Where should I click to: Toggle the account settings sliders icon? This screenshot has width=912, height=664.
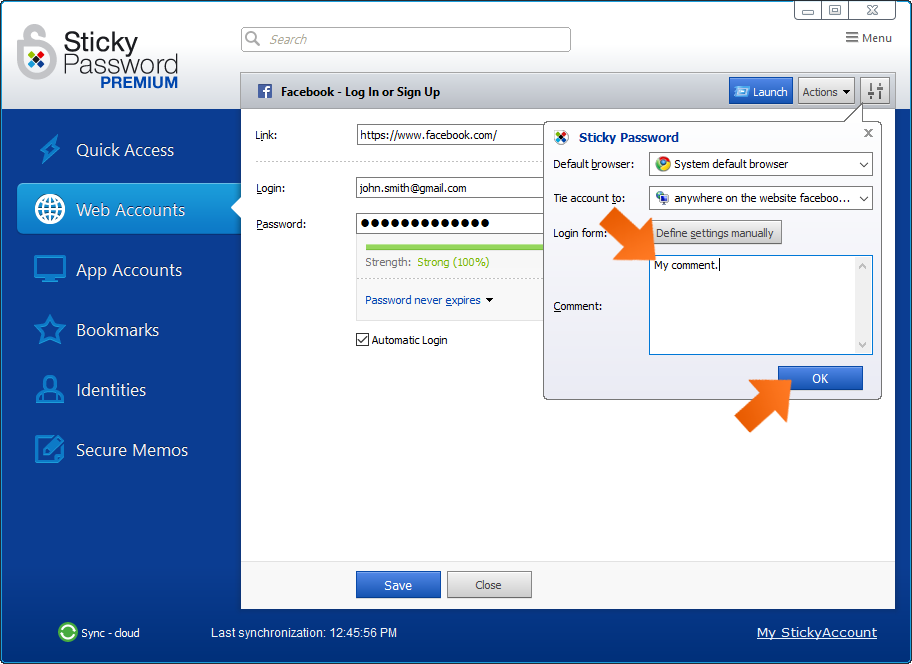coord(875,91)
